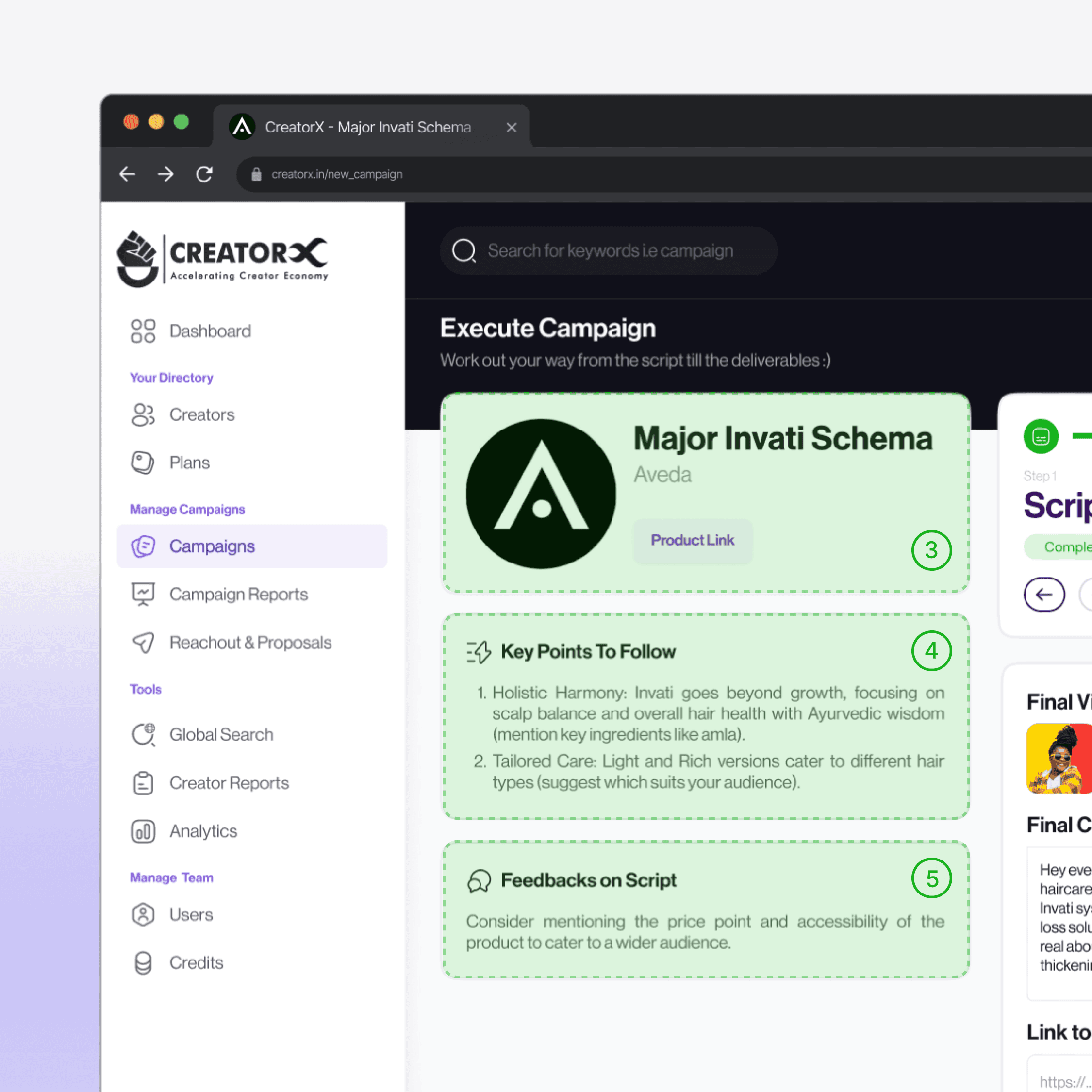Click the magnifier icon in search bar
The width and height of the screenshot is (1092, 1092).
coord(464,250)
